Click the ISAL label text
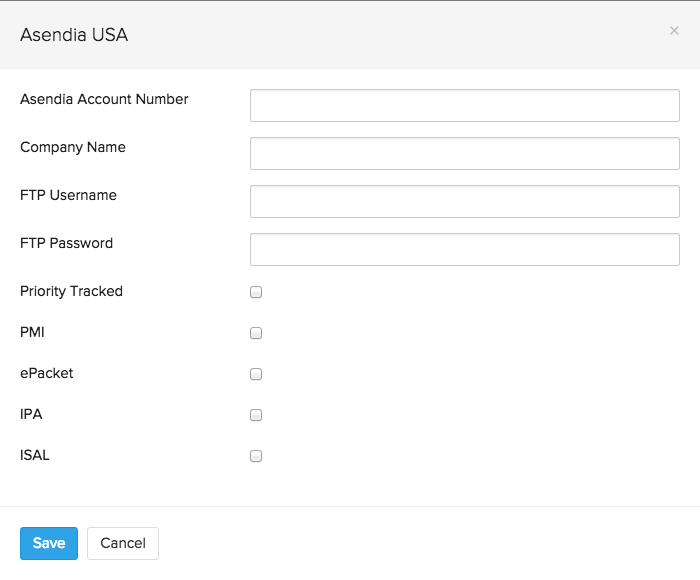Image resolution: width=700 pixels, height=580 pixels. [35, 455]
